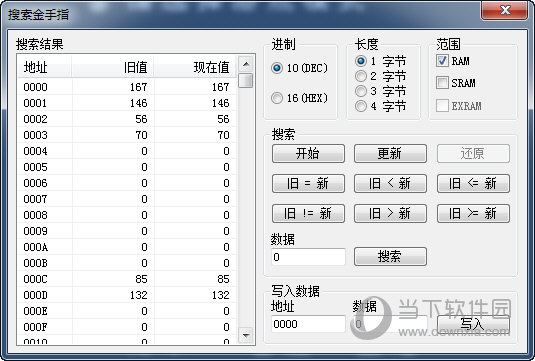
Task: Select the row with address 000F
Action: point(127,327)
